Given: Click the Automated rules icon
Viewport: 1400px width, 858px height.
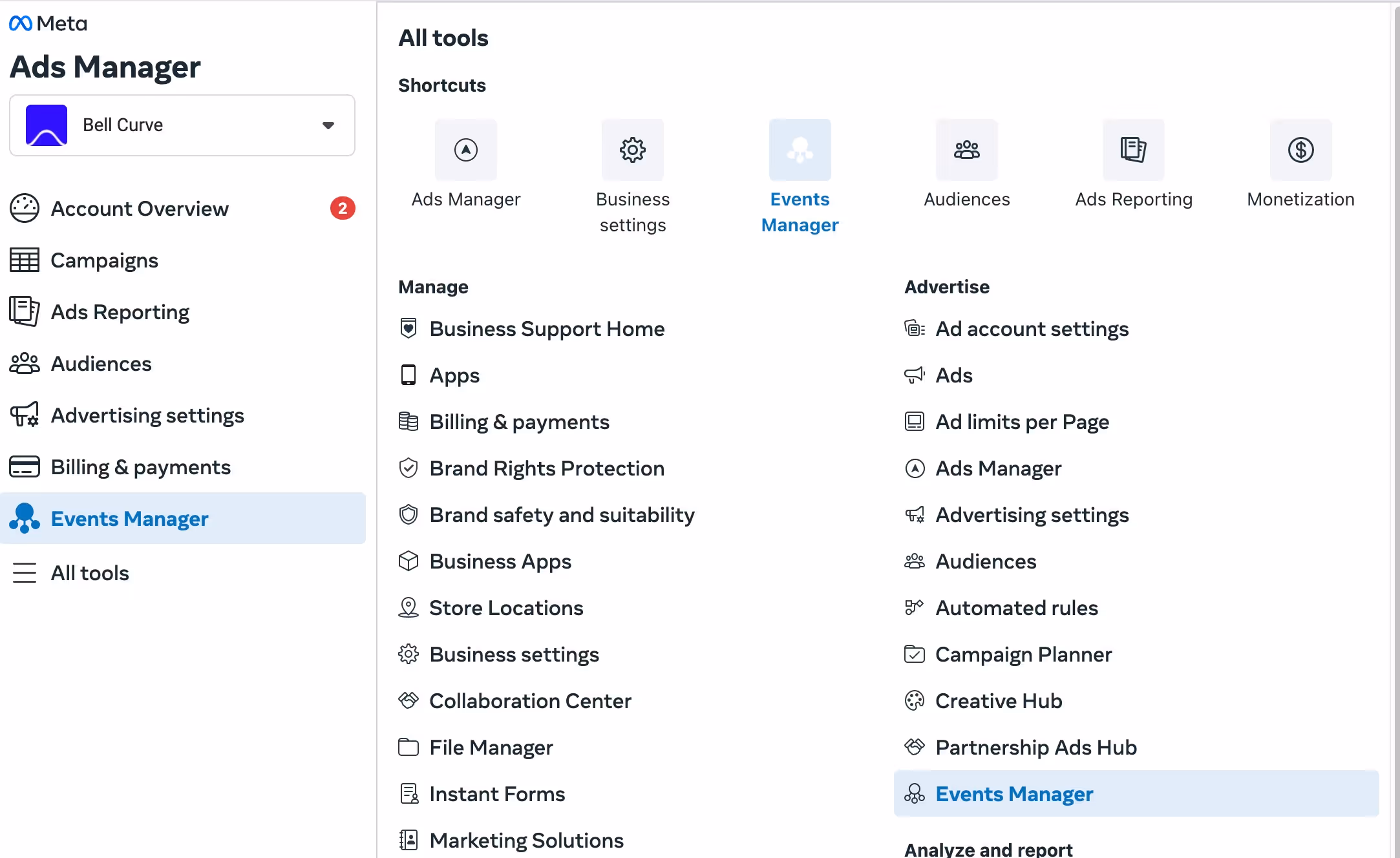Looking at the screenshot, I should (x=915, y=608).
